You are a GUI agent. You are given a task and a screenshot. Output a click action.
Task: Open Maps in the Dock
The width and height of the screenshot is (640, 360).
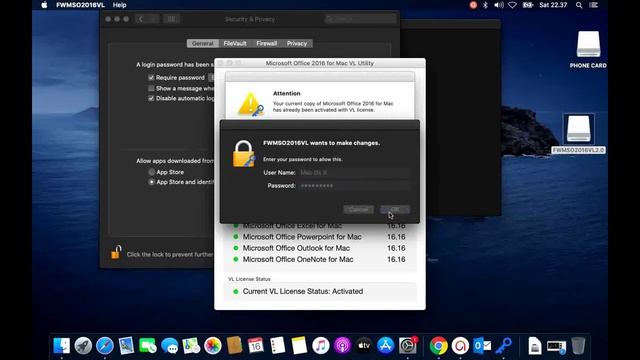(x=191, y=346)
